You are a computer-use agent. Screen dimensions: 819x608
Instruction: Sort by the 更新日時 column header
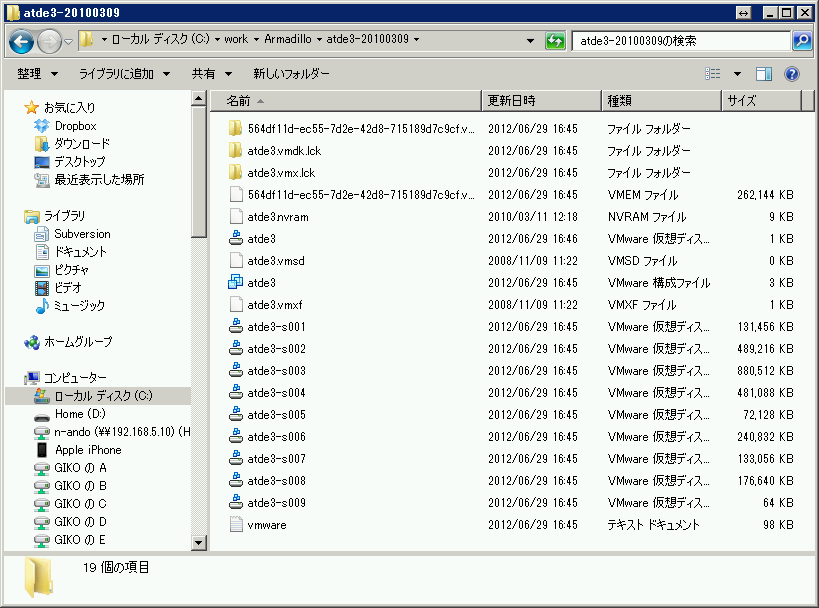(x=541, y=101)
